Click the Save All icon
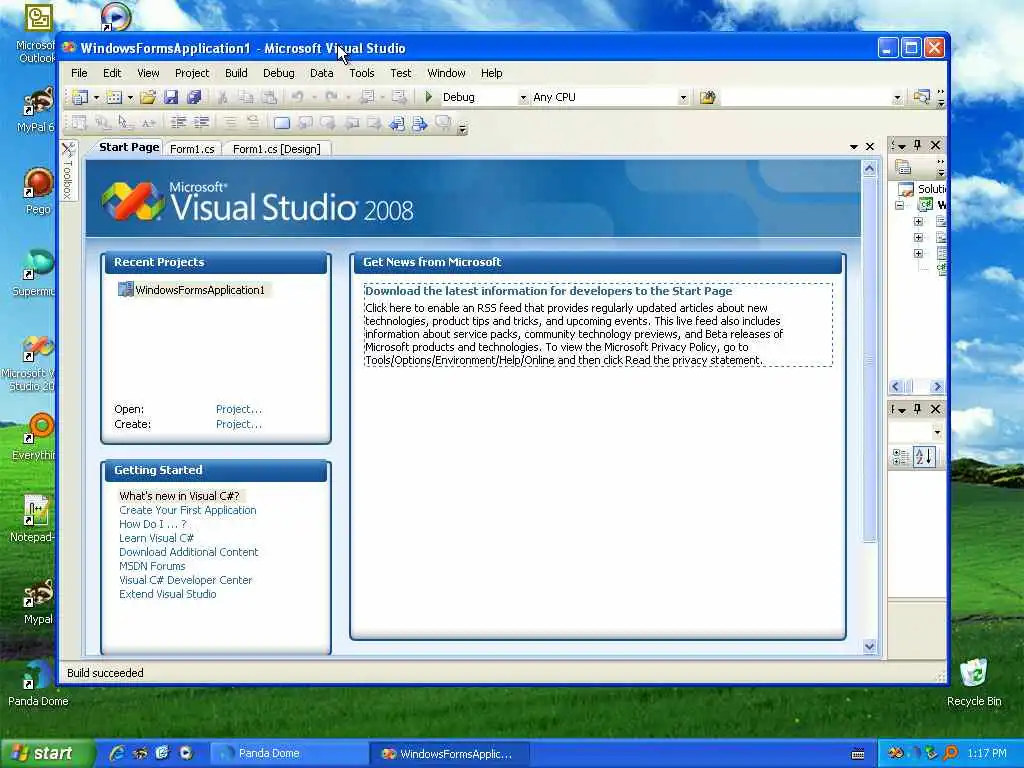Screen dimensions: 1024x768 [194, 97]
